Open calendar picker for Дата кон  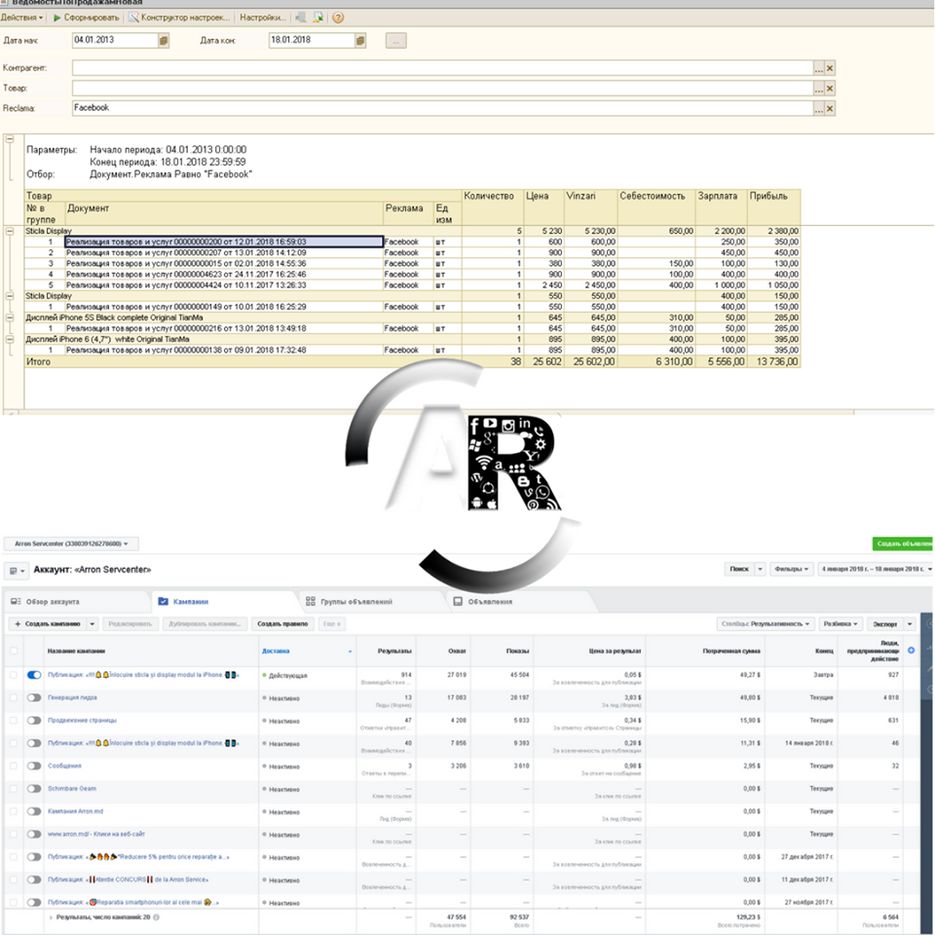(x=360, y=41)
